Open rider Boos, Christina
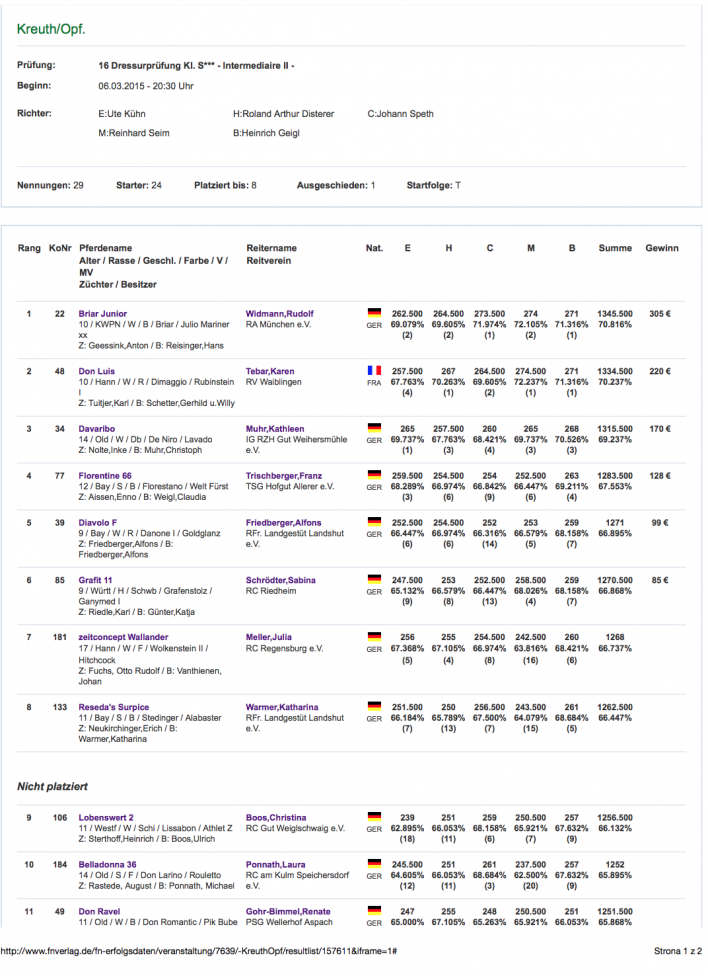The image size is (708, 976). [x=276, y=818]
